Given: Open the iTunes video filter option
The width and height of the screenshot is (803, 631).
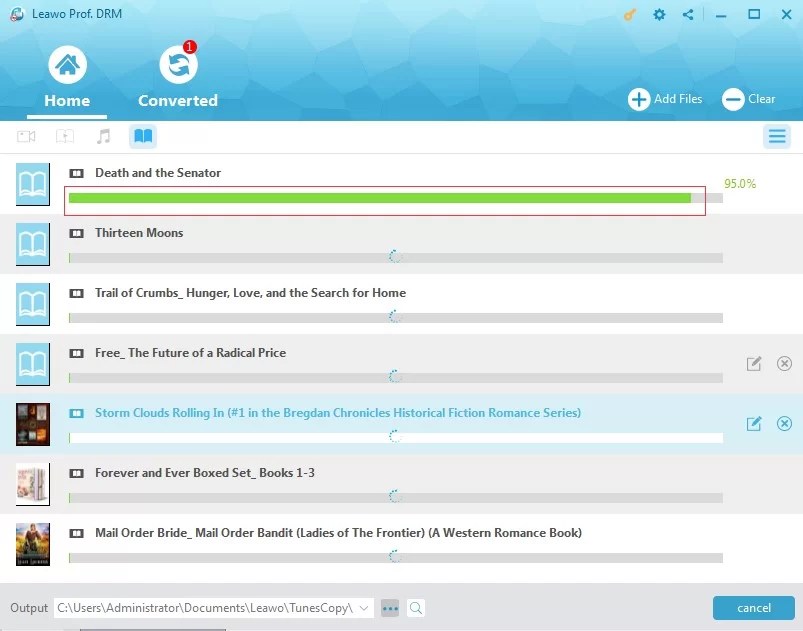Looking at the screenshot, I should coord(66,136).
